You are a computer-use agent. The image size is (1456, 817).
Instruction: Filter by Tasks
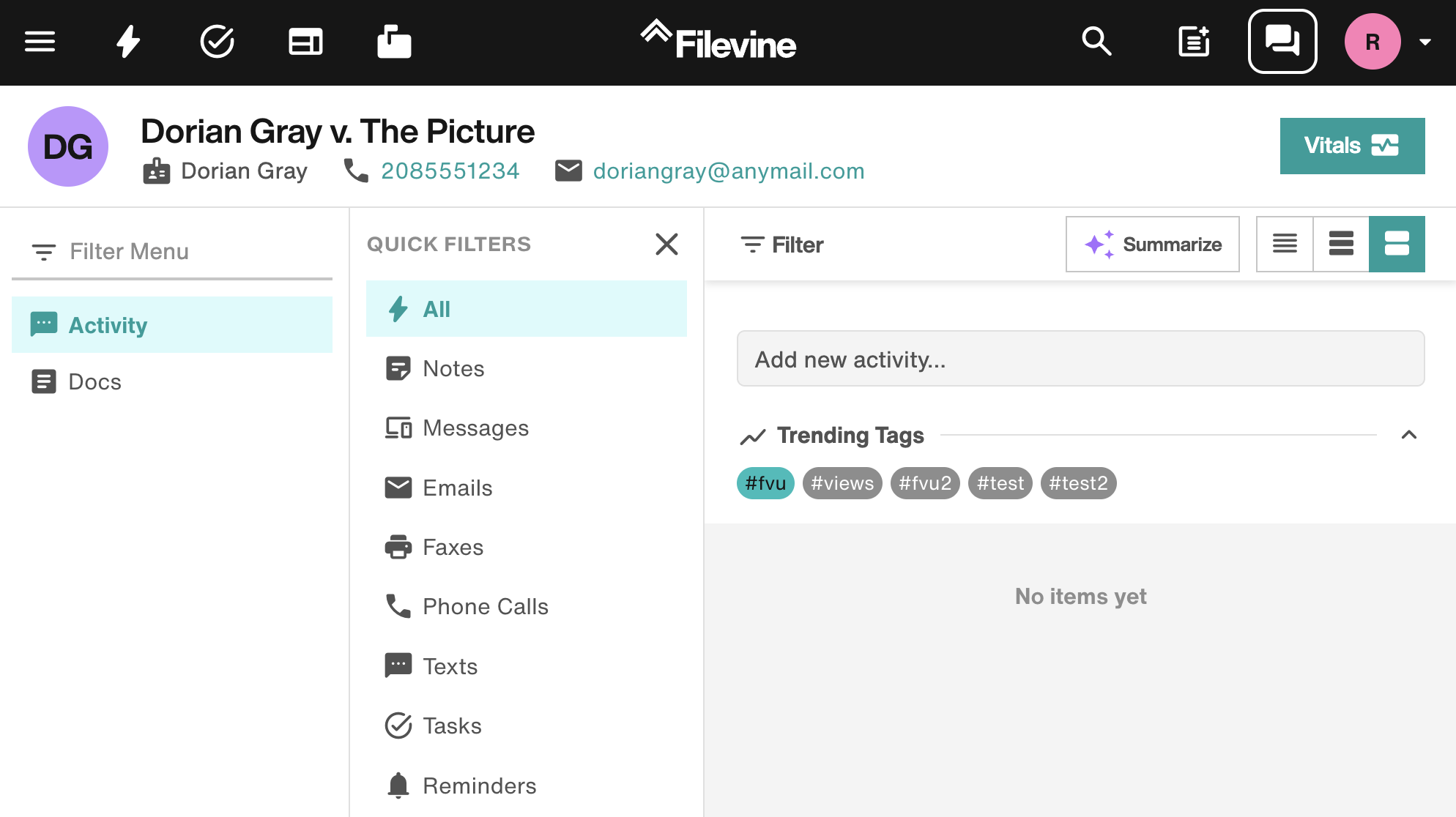[x=527, y=725]
